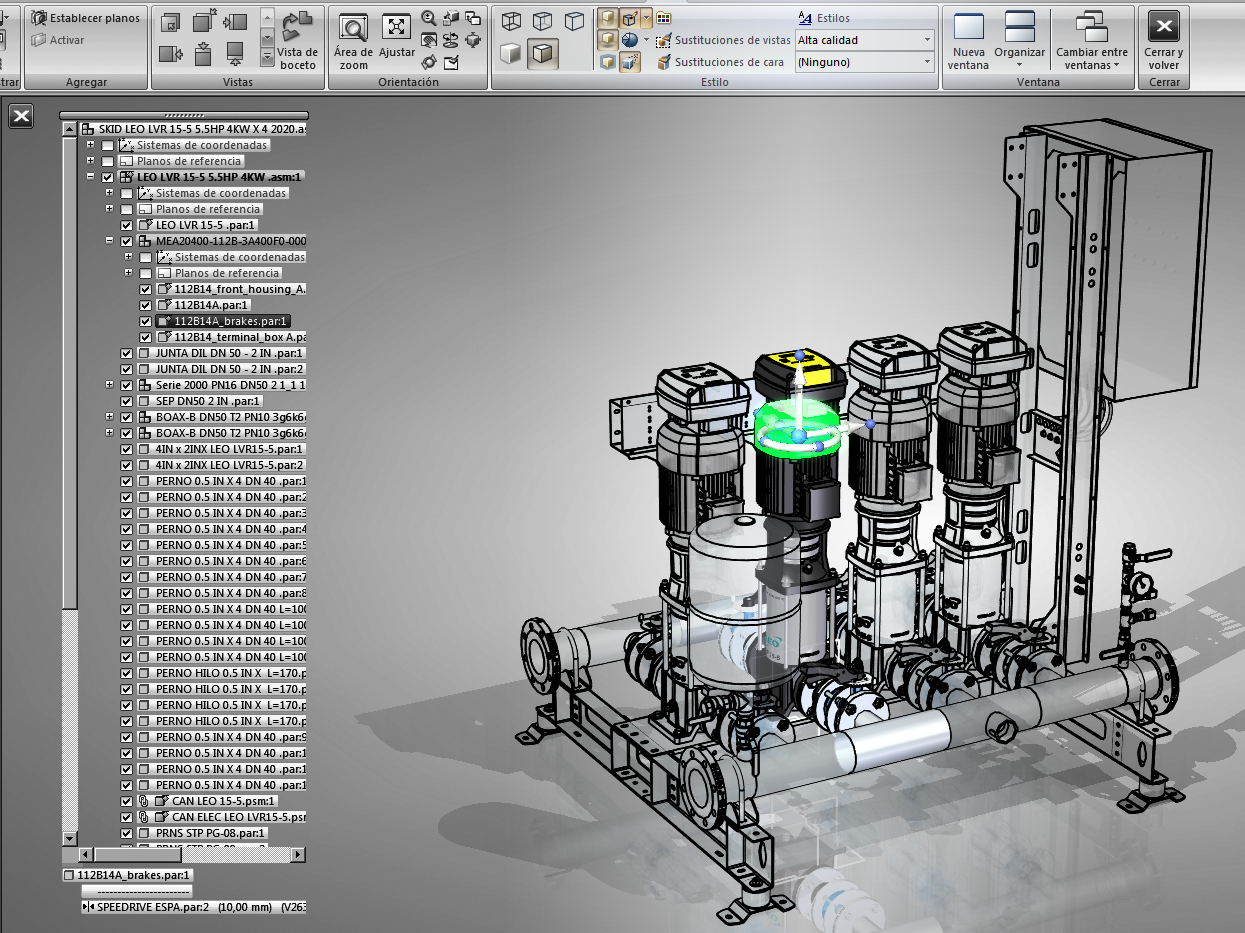Open the color grid icon in Estilo

[663, 18]
